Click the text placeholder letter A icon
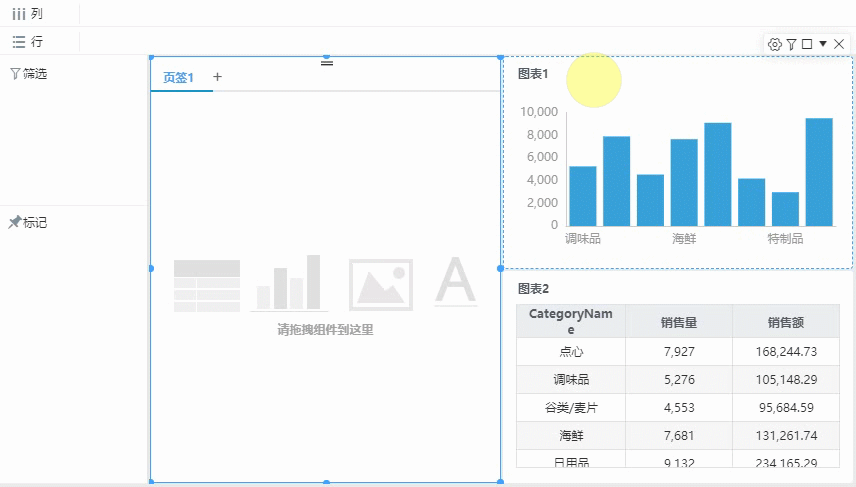The image size is (856, 487). pyautogui.click(x=455, y=282)
